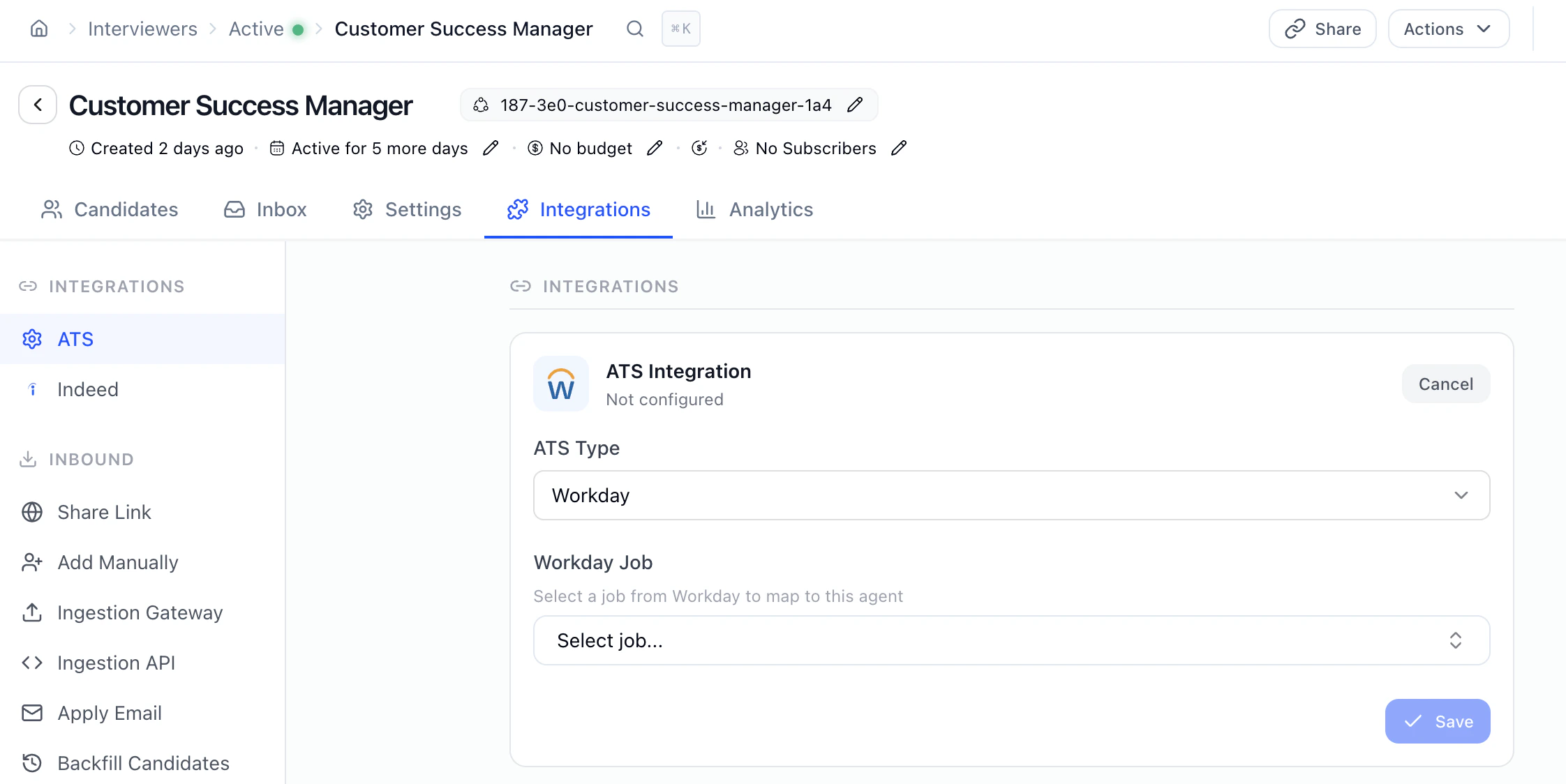This screenshot has height=784, width=1566.
Task: Open Ingestion API in sidebar
Action: coord(142,663)
